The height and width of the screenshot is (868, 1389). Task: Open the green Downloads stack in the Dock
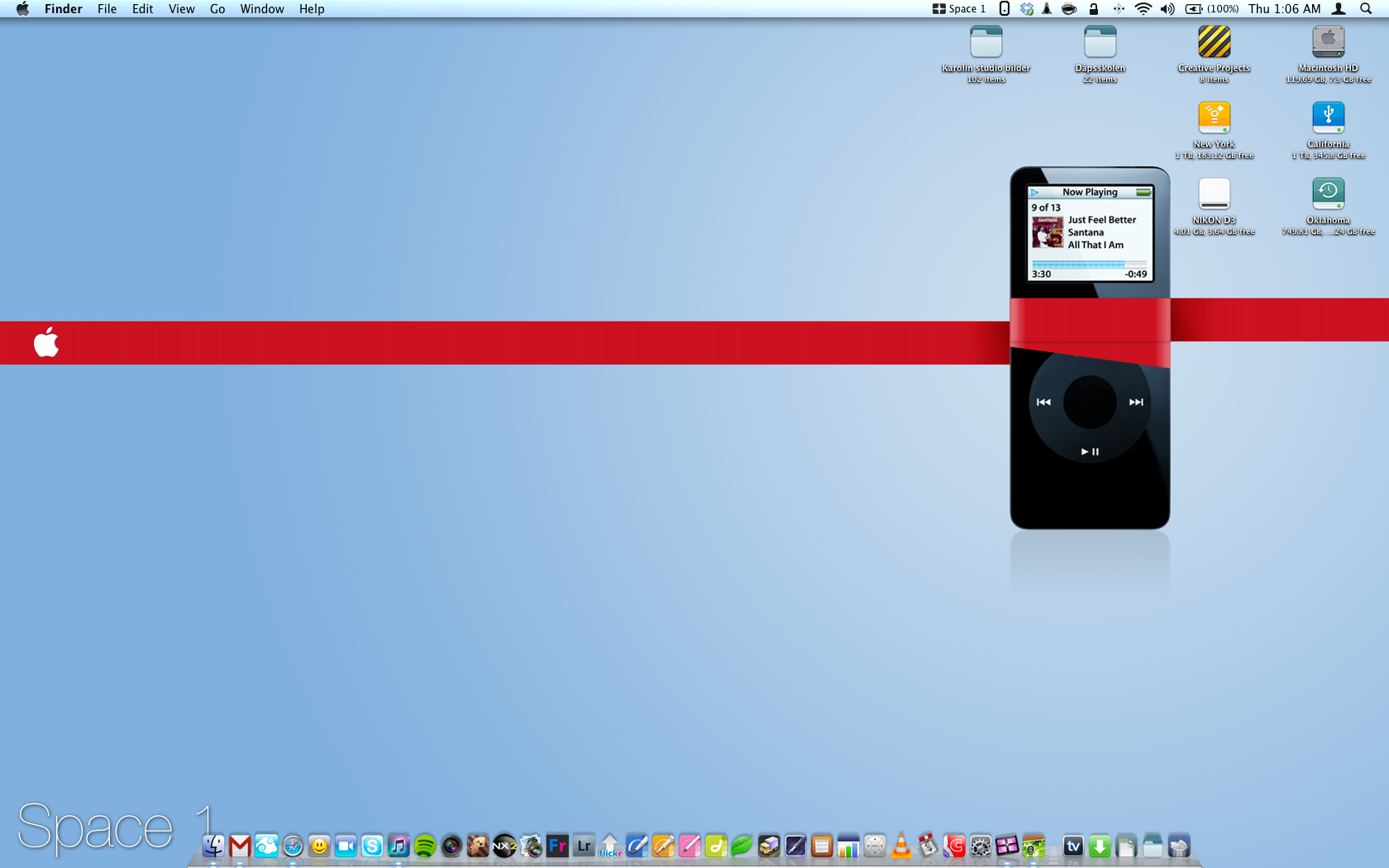click(1100, 846)
